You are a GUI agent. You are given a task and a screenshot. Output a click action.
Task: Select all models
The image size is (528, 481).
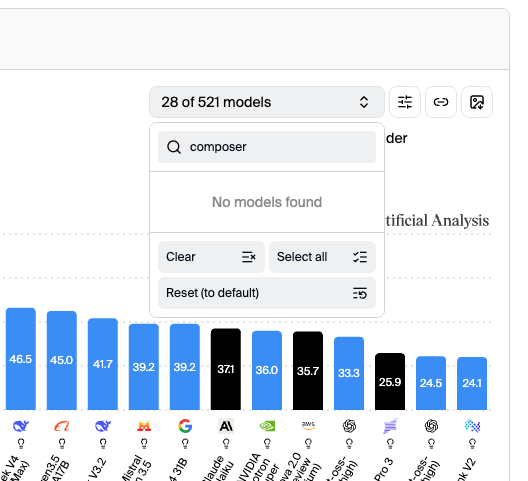point(322,257)
